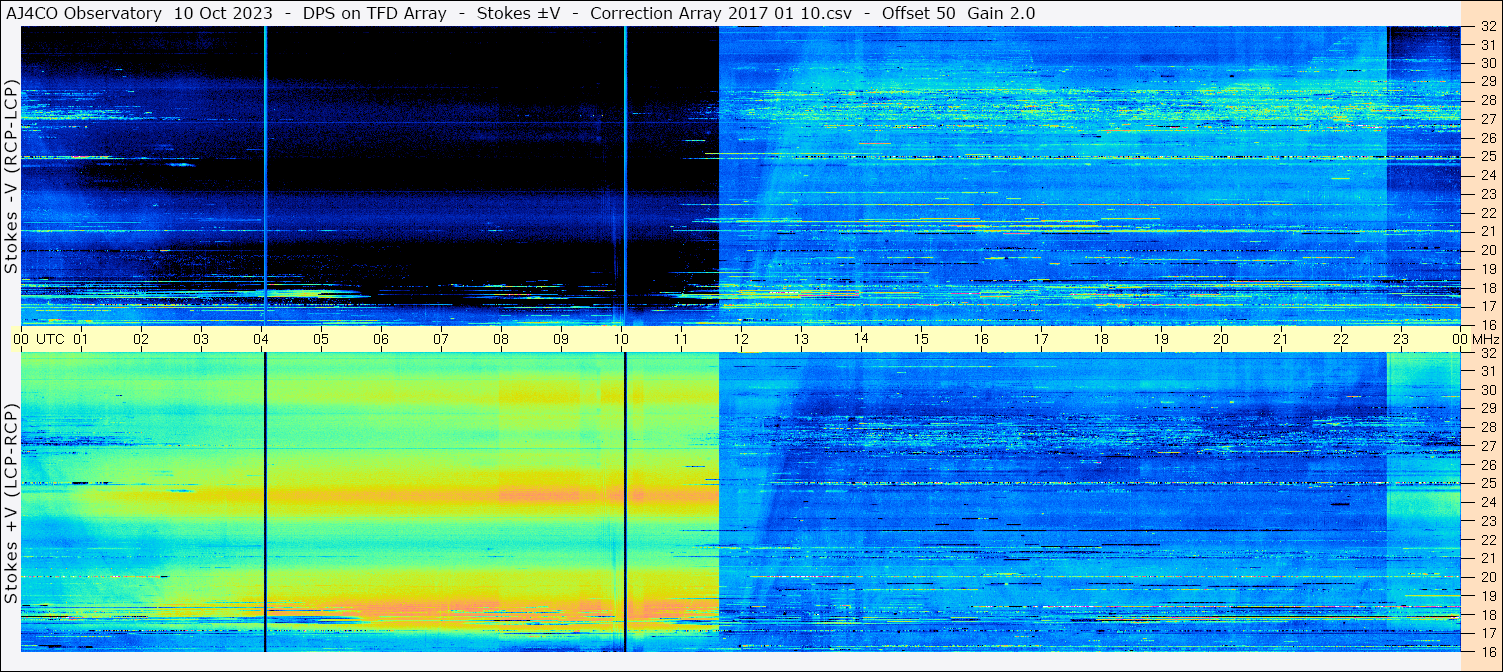Click dark vertical line at 10 UTC, lower spectrogram
The height and width of the screenshot is (672, 1503).
(x=625, y=502)
